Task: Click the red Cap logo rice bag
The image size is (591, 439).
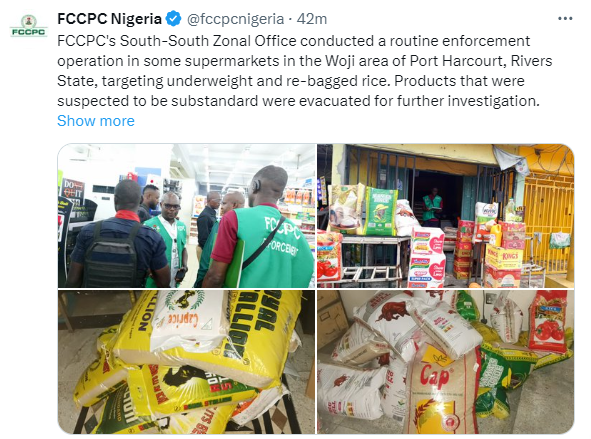Action: click(x=442, y=391)
